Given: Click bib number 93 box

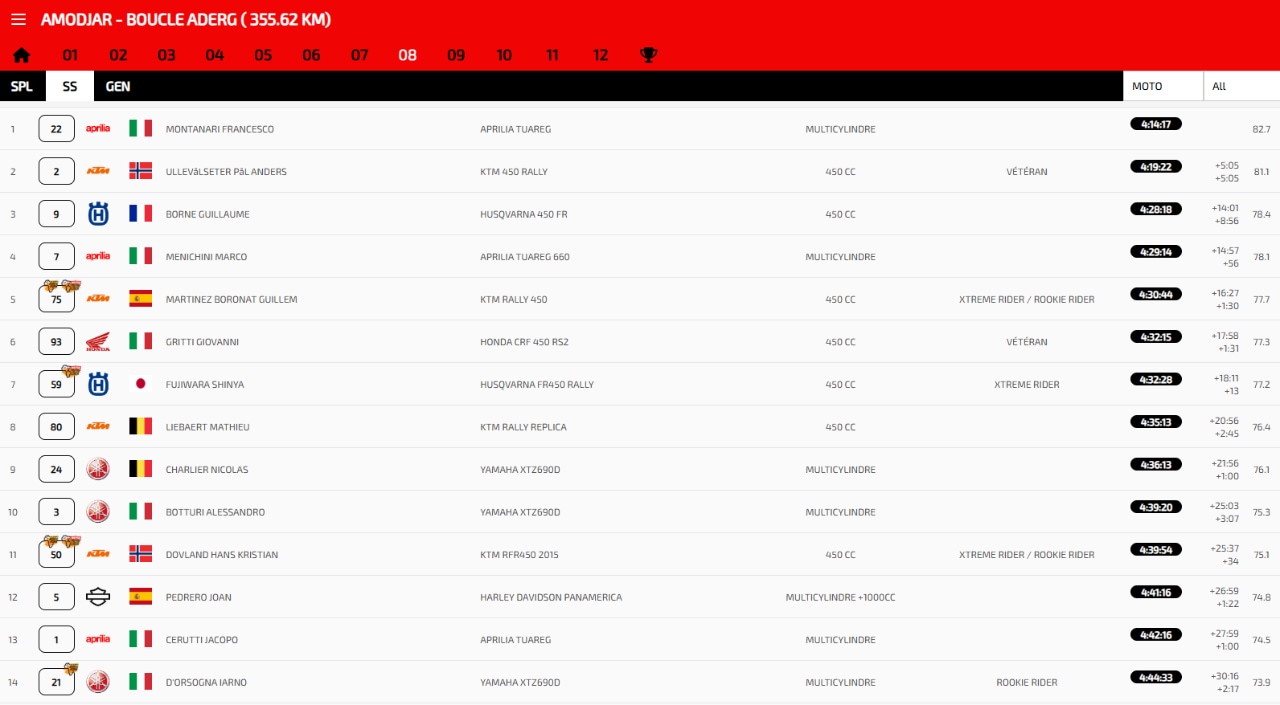Looking at the screenshot, I should click(x=56, y=342).
